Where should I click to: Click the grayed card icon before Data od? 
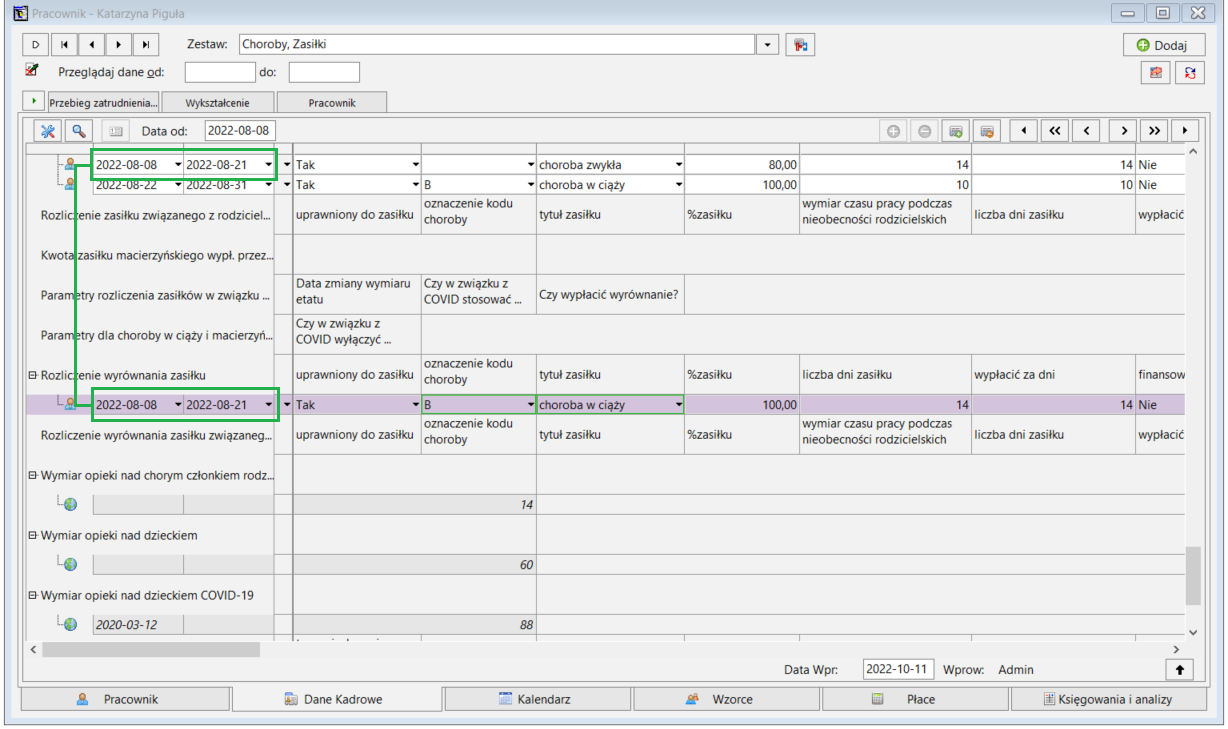115,131
